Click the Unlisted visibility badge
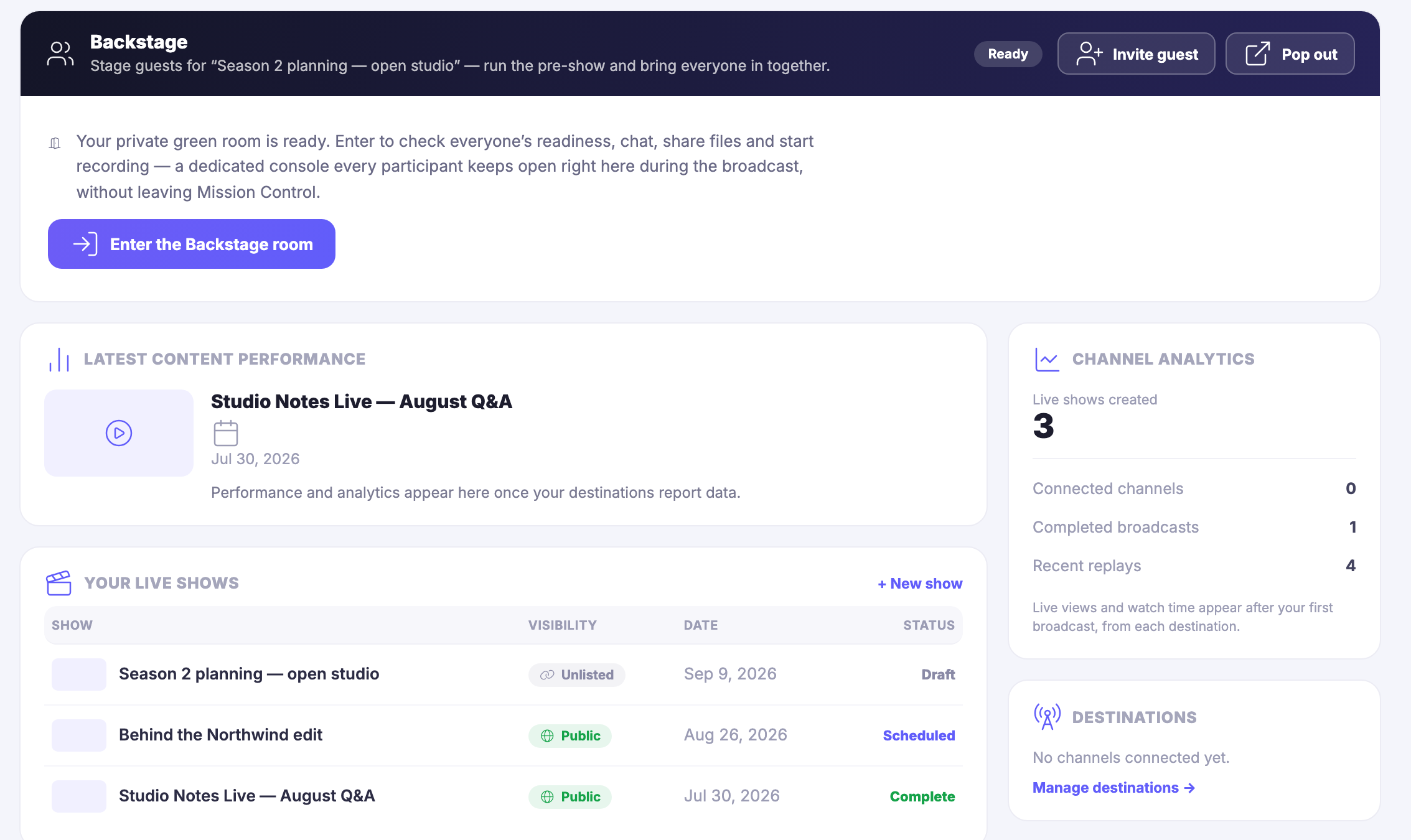Screen dimensions: 1411x840 coord(577,674)
